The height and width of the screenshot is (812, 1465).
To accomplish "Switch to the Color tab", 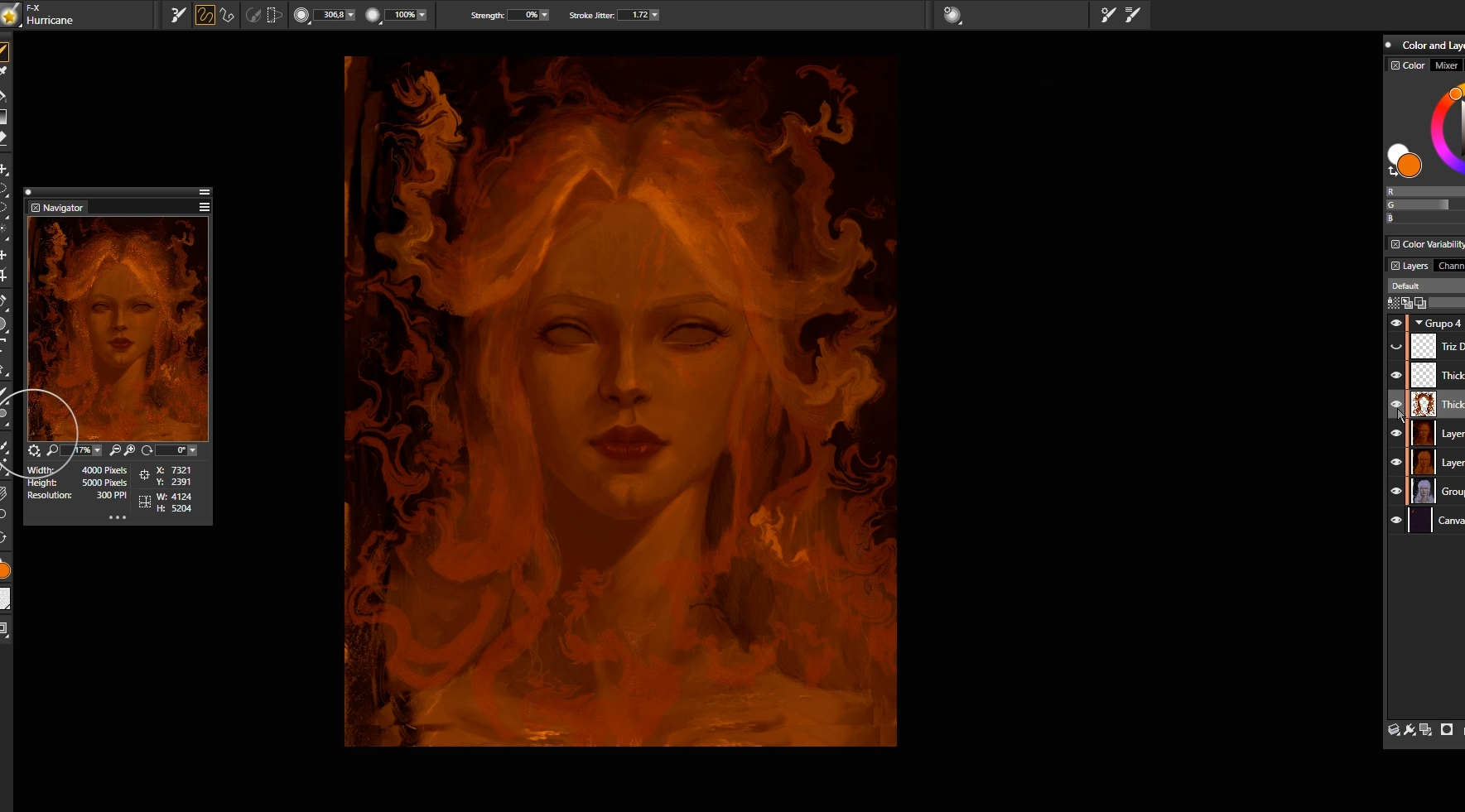I will (1414, 65).
